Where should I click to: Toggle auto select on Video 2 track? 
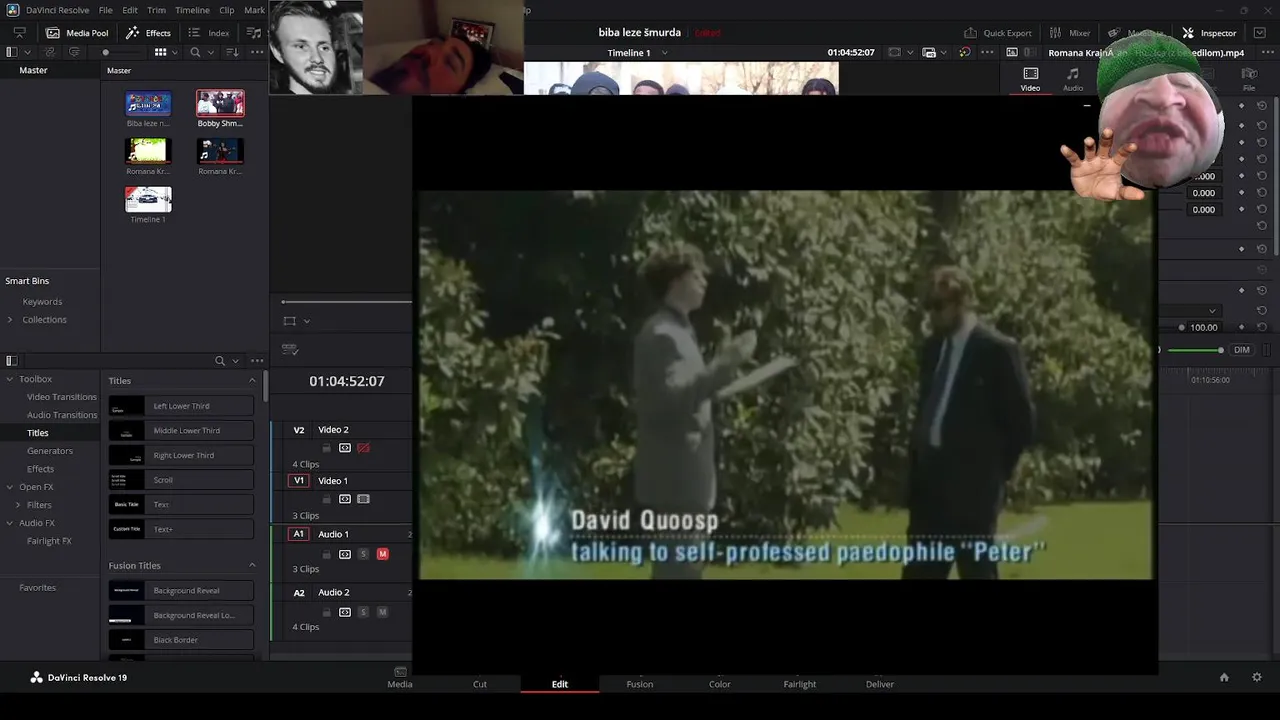[x=345, y=448]
